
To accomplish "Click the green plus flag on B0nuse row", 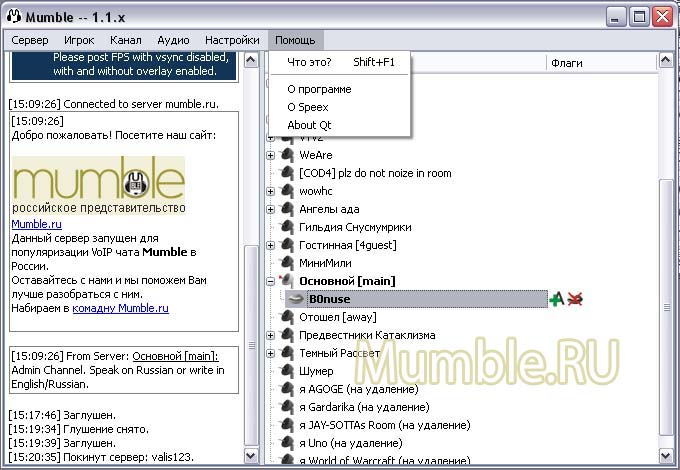I will point(556,299).
